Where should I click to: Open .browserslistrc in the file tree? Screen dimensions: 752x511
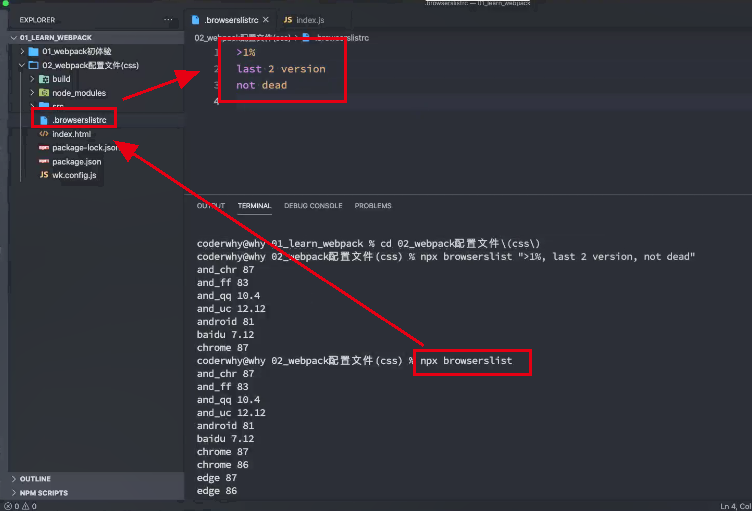pos(79,120)
